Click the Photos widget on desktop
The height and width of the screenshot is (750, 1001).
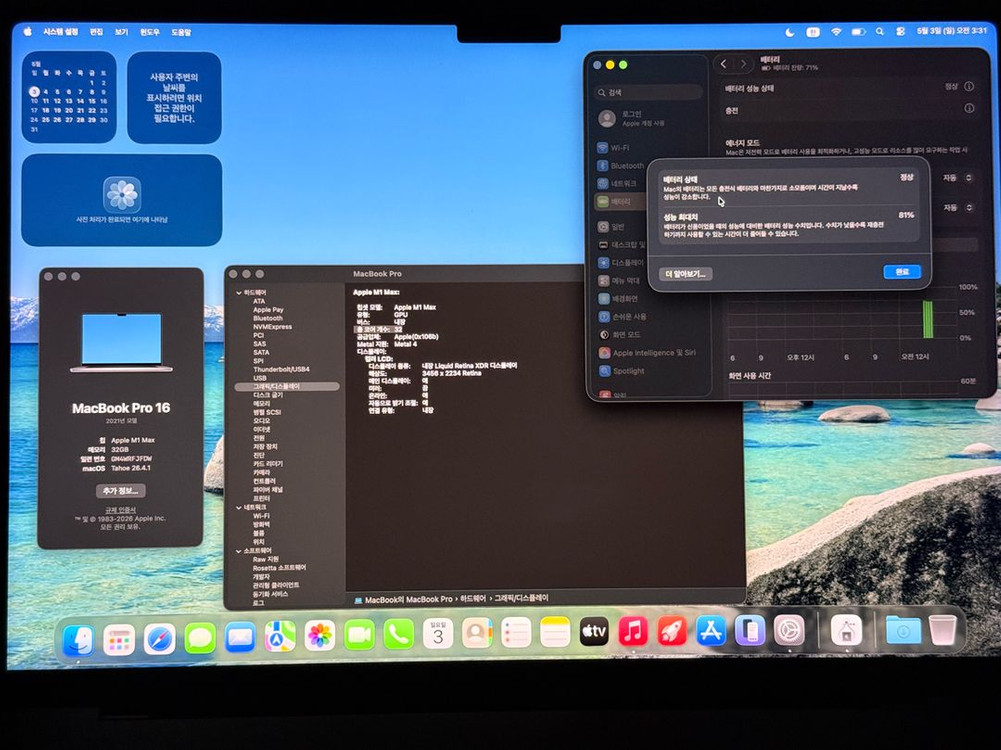122,200
